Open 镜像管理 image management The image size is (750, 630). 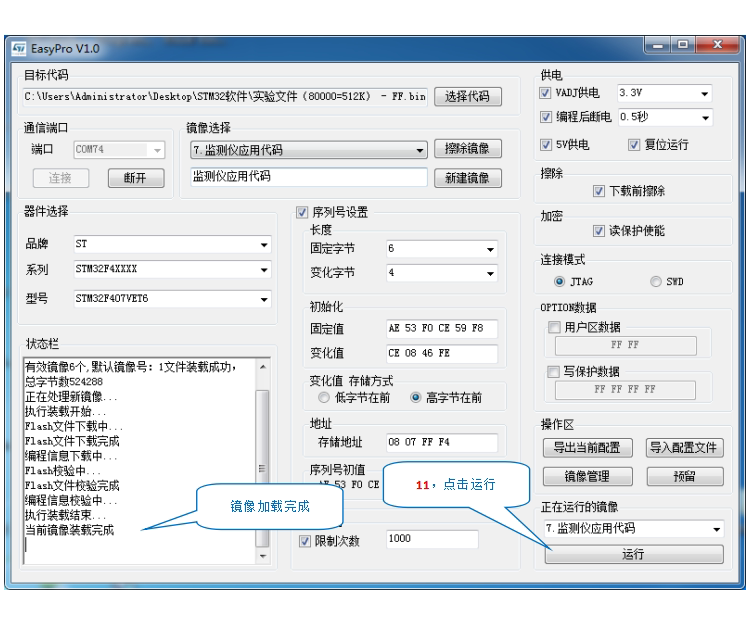click(x=587, y=476)
